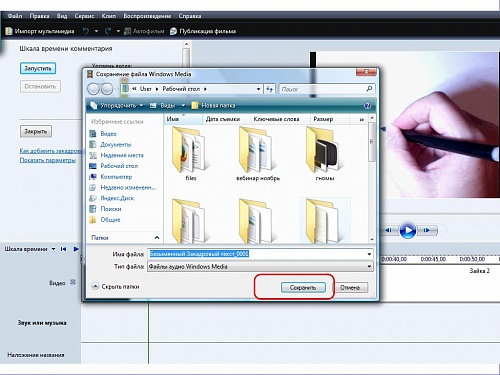Image resolution: width=500 pixels, height=375 pixels.
Task: Expand the Redo history dropdown arrow
Action: point(118,31)
